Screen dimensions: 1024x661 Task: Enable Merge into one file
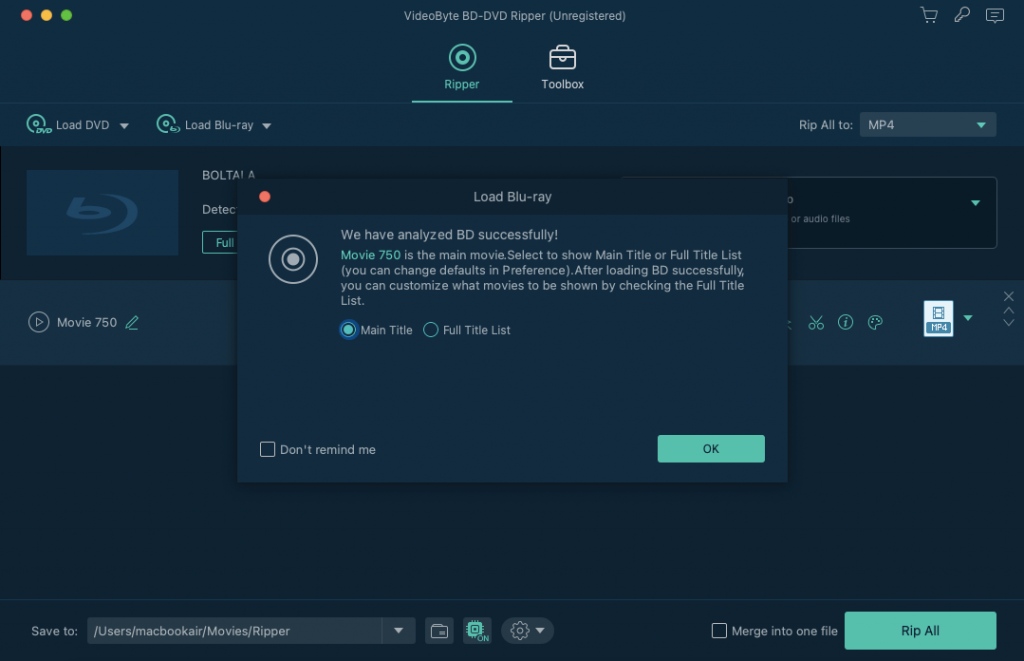(719, 631)
